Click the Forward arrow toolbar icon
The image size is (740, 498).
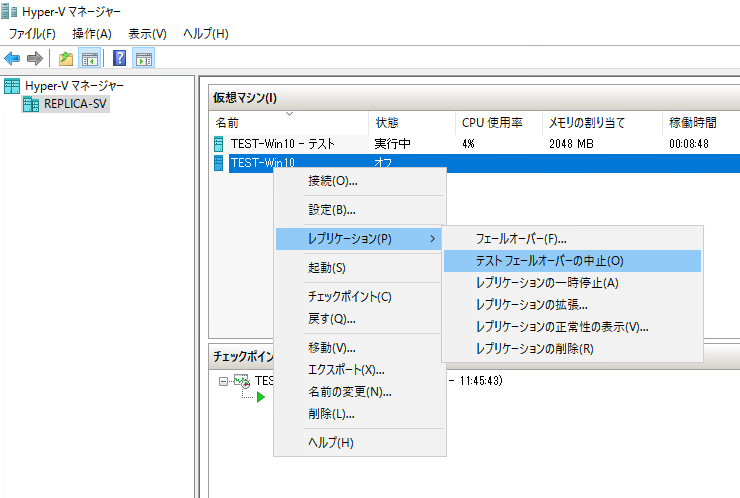(x=34, y=59)
